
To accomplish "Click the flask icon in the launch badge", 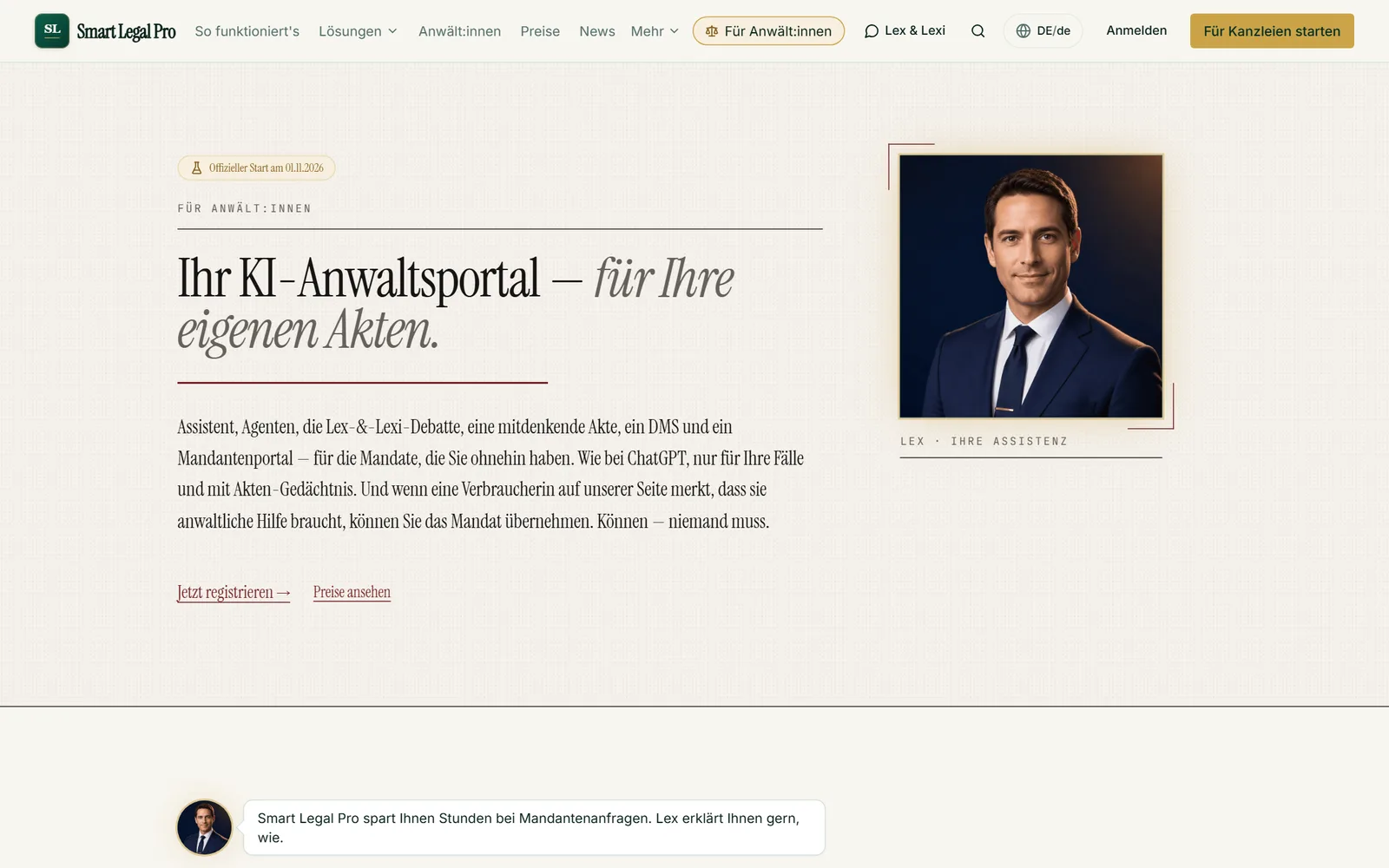I will 196,168.
